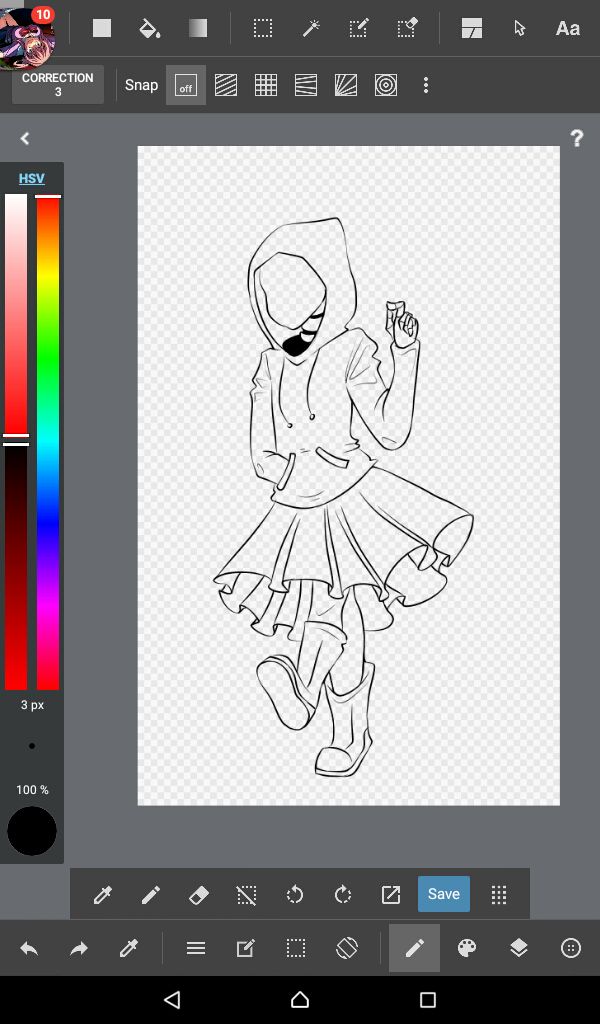This screenshot has height=1024, width=600.
Task: Open the edit menu
Action: 245,948
